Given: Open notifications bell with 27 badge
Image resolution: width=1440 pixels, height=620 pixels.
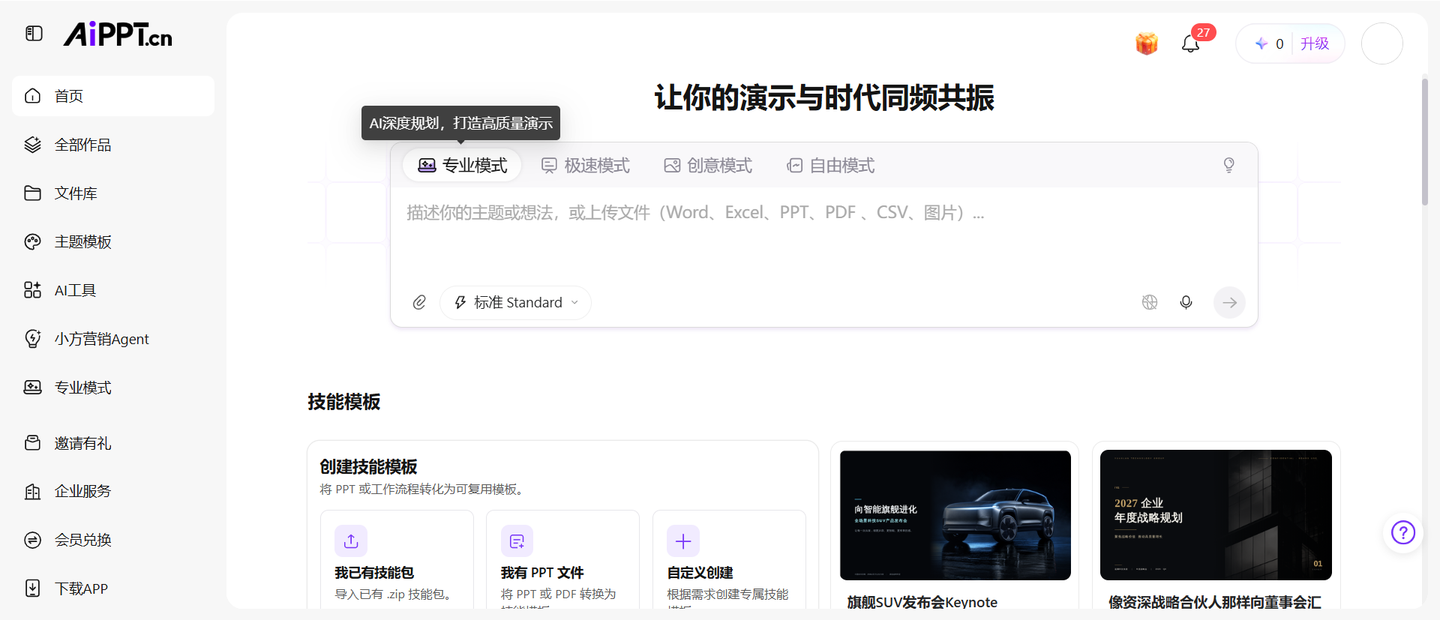Looking at the screenshot, I should point(1190,44).
